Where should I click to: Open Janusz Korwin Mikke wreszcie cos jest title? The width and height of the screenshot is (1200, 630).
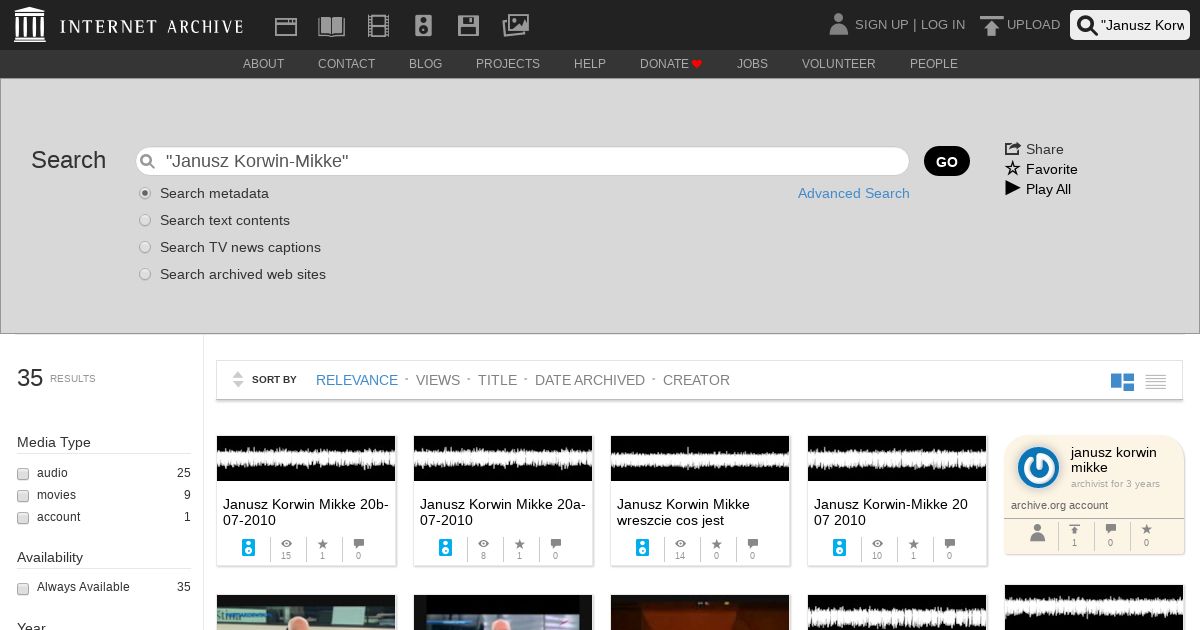coord(683,512)
